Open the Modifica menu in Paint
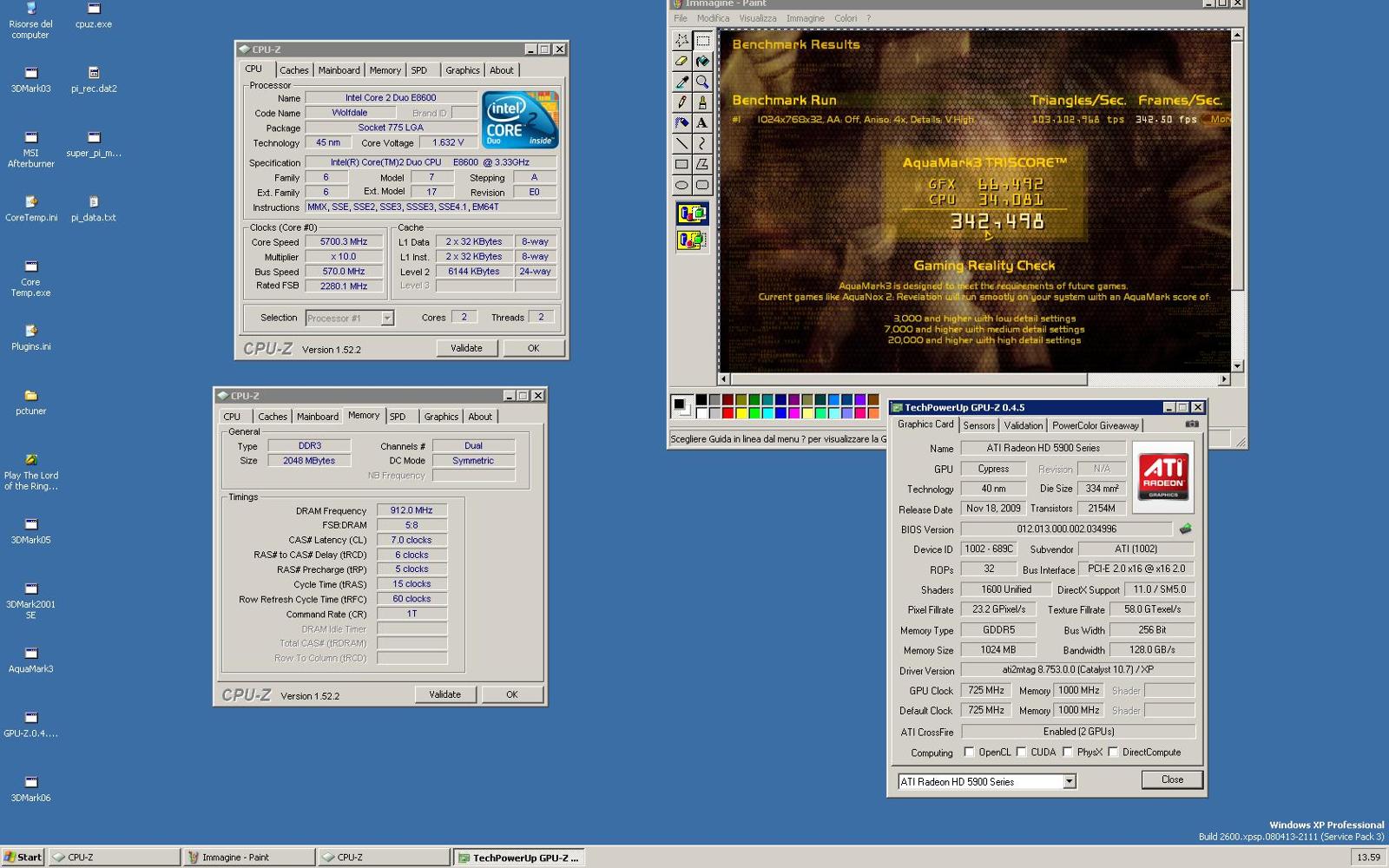 pyautogui.click(x=713, y=18)
